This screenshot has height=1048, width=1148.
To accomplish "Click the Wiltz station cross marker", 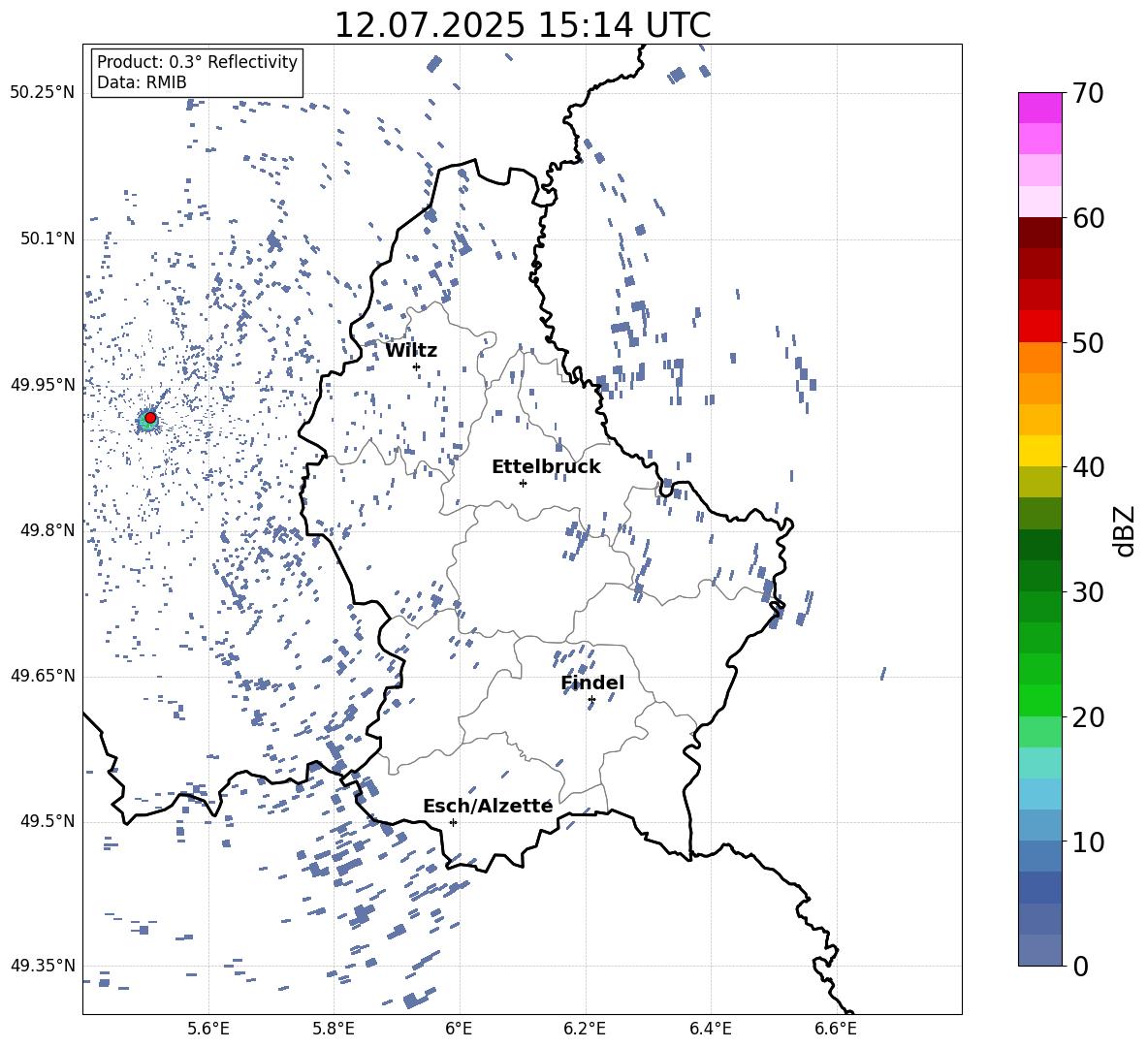I will coord(417,366).
